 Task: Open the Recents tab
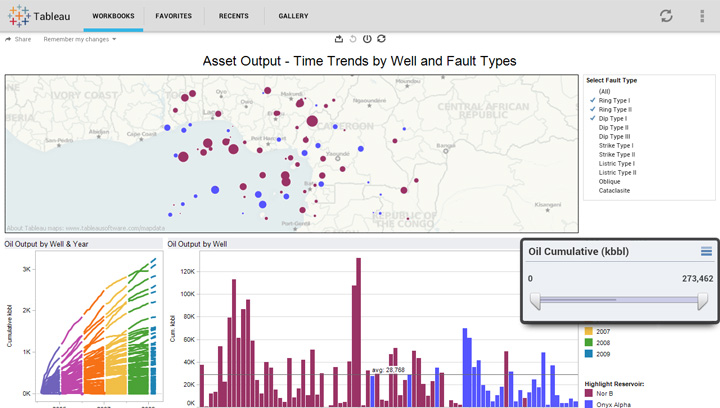click(234, 16)
